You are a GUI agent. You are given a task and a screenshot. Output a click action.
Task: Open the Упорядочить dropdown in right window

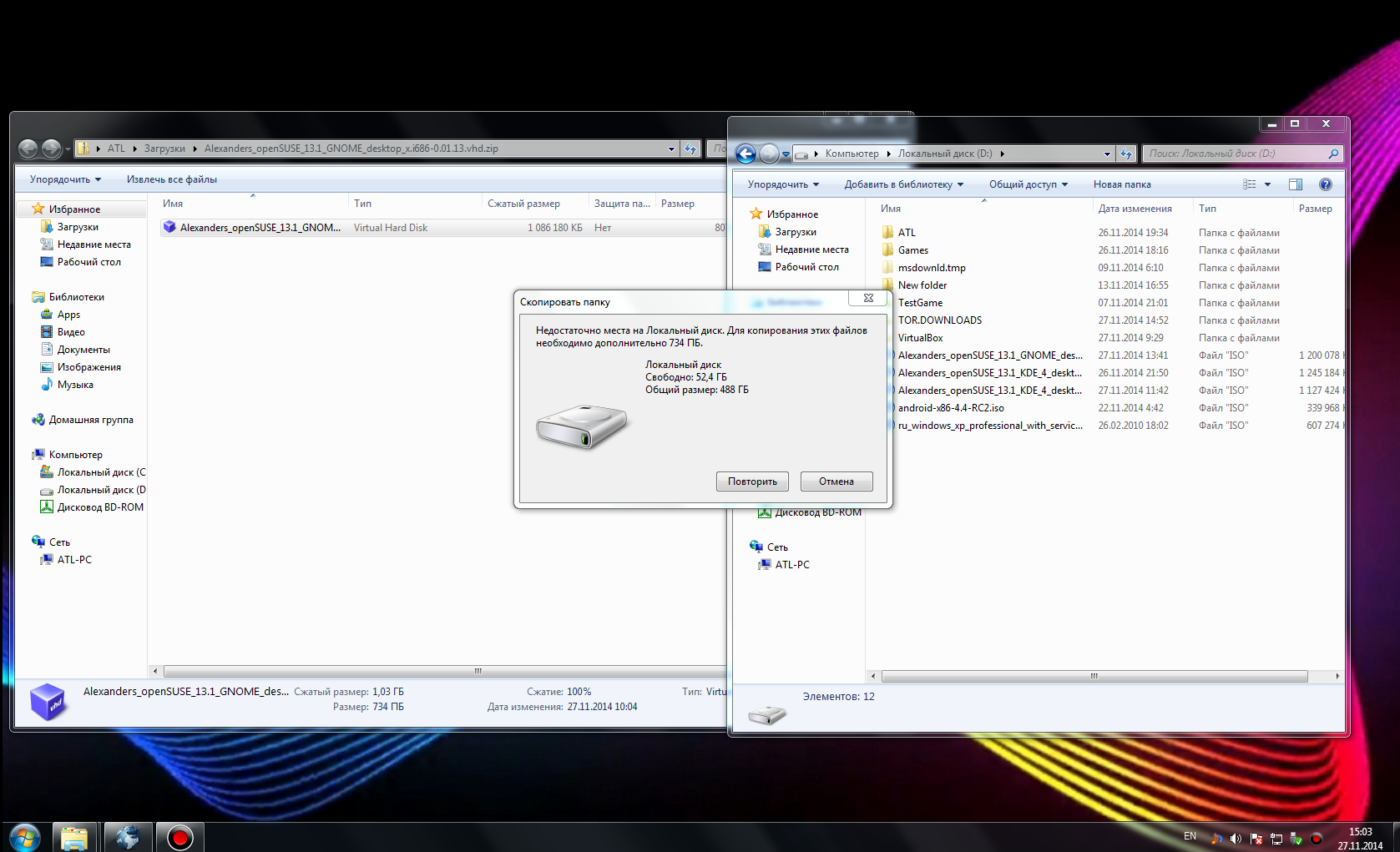782,184
